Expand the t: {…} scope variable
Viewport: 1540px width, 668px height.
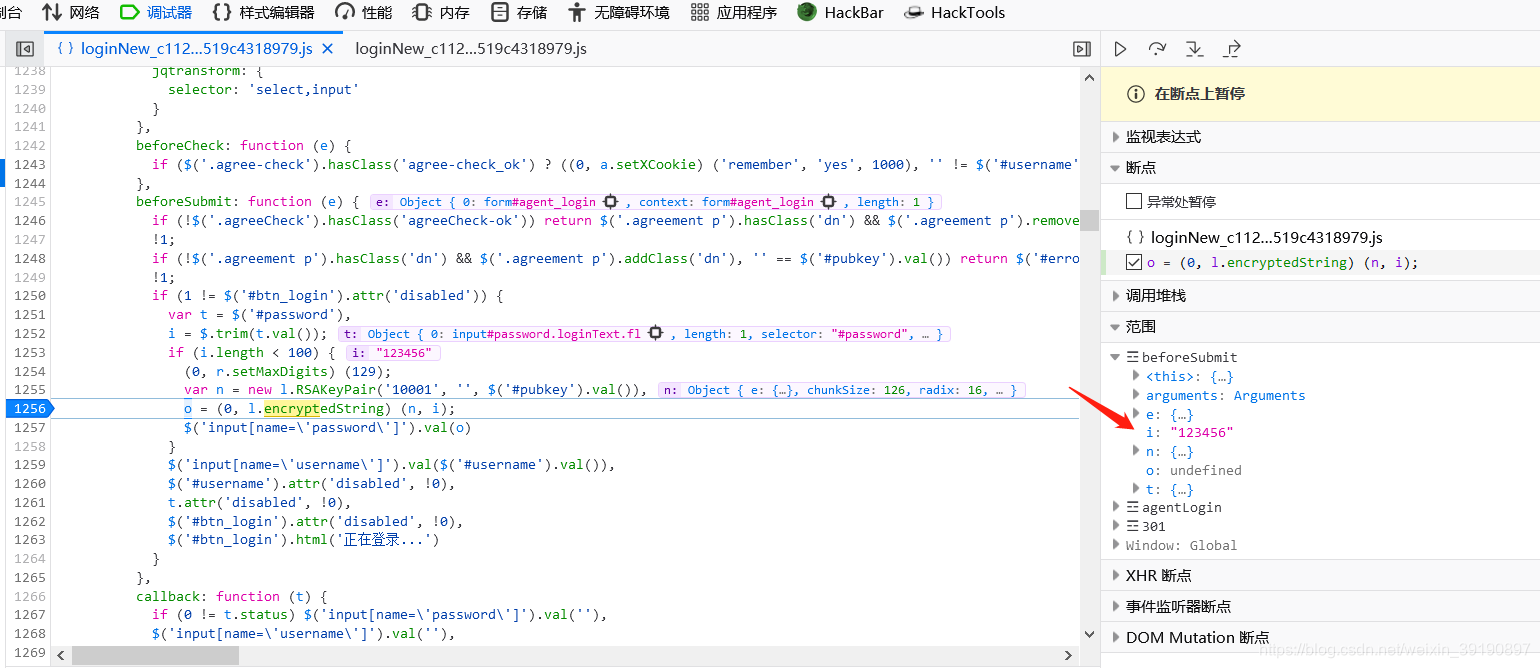coord(1135,489)
